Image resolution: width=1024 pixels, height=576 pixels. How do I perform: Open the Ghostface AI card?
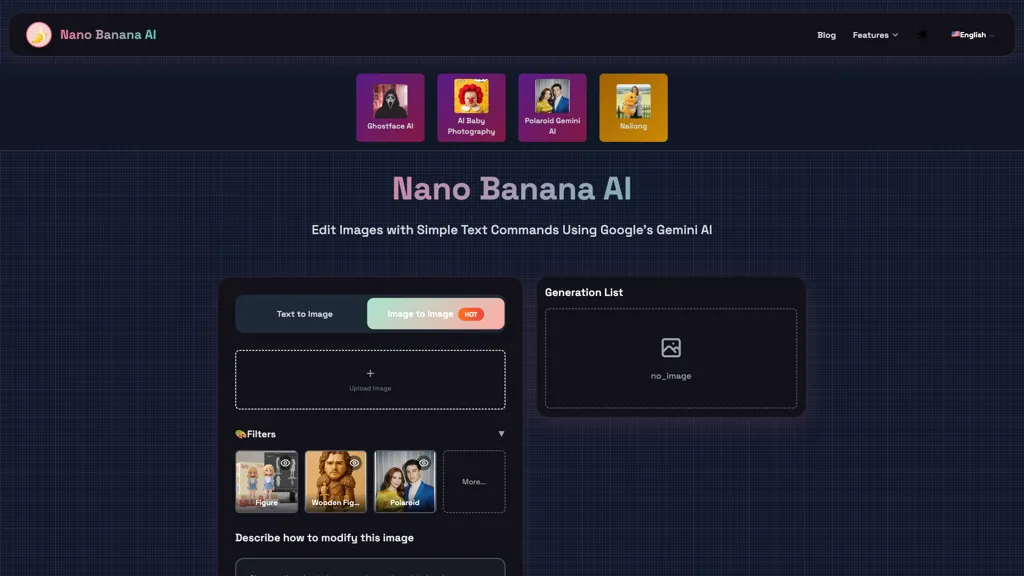pos(390,108)
